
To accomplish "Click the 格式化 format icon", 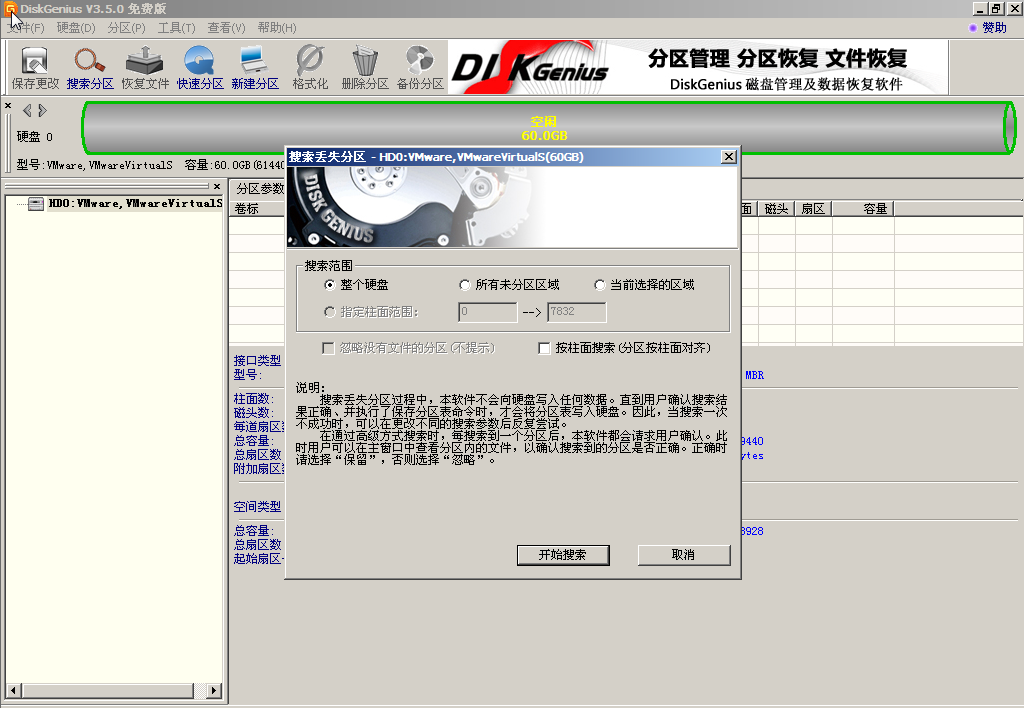I will pyautogui.click(x=310, y=67).
